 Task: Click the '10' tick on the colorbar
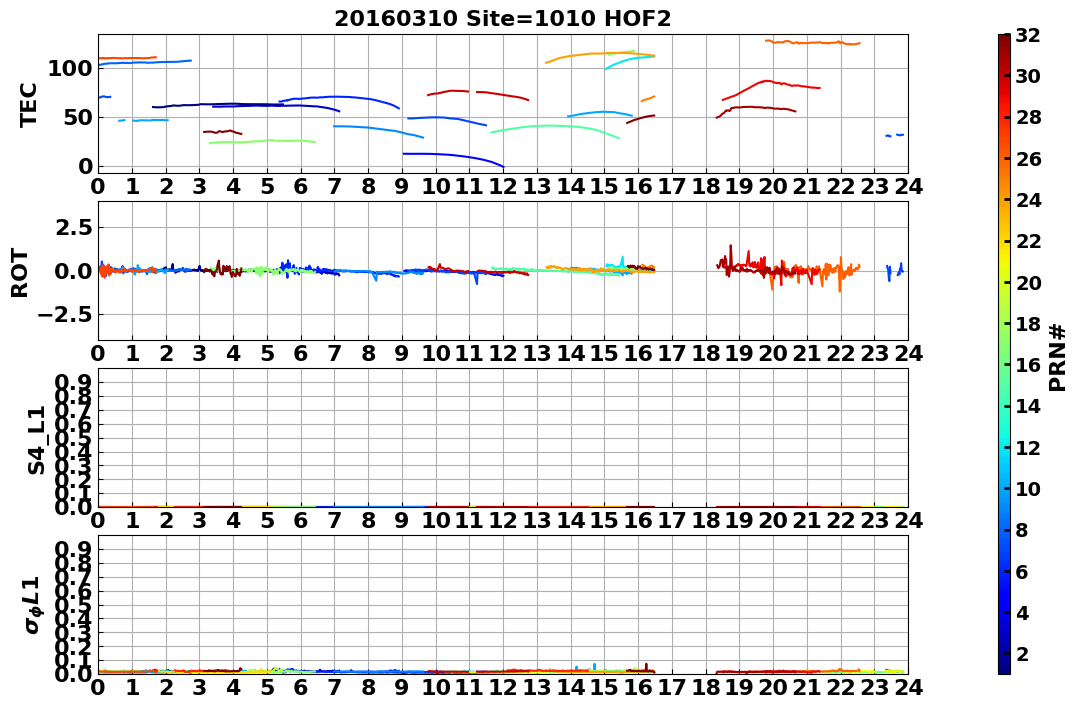(x=1028, y=488)
